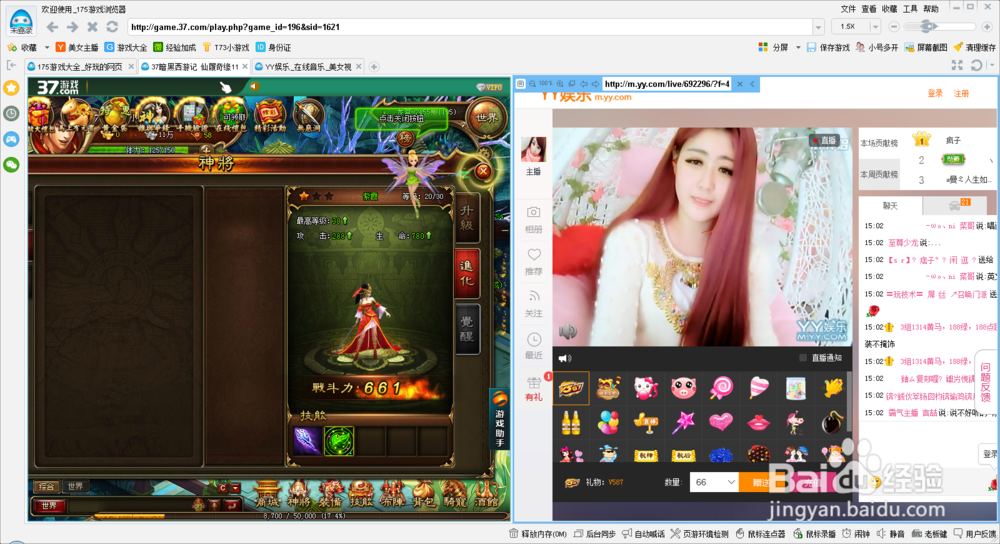
Task: Click the 世界 round map button
Action: (x=487, y=117)
